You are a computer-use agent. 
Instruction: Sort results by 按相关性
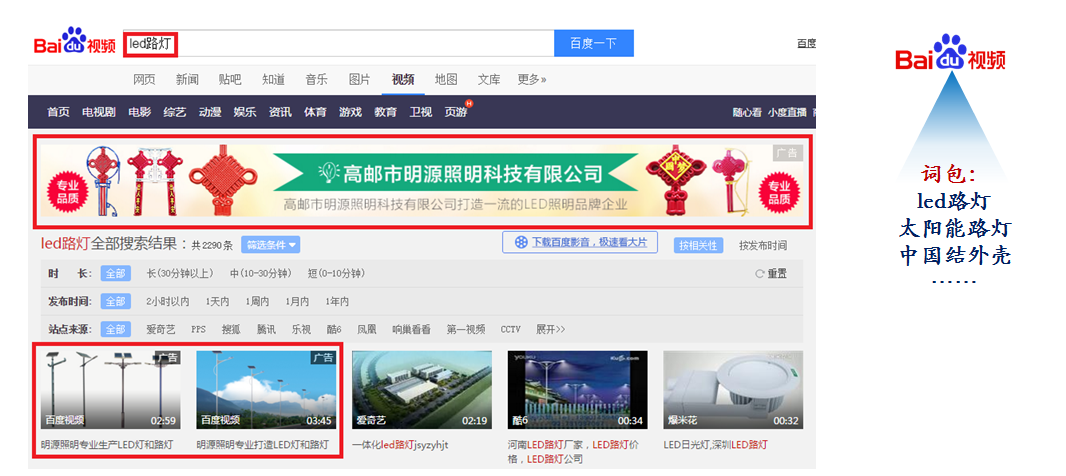point(699,245)
